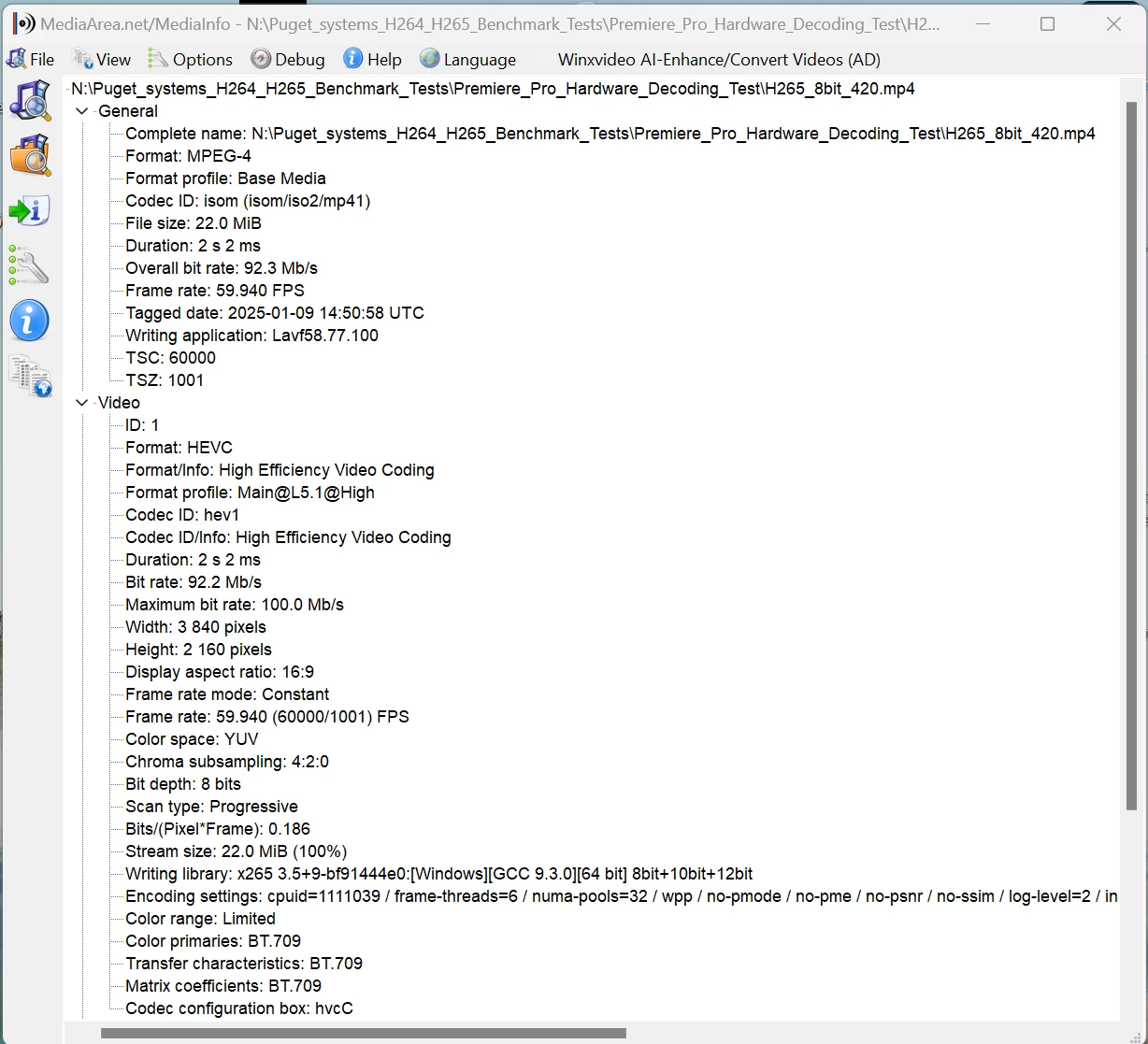The height and width of the screenshot is (1044, 1148).
Task: Select 'Transfer characteristics: BT.709' row
Action: point(244,964)
